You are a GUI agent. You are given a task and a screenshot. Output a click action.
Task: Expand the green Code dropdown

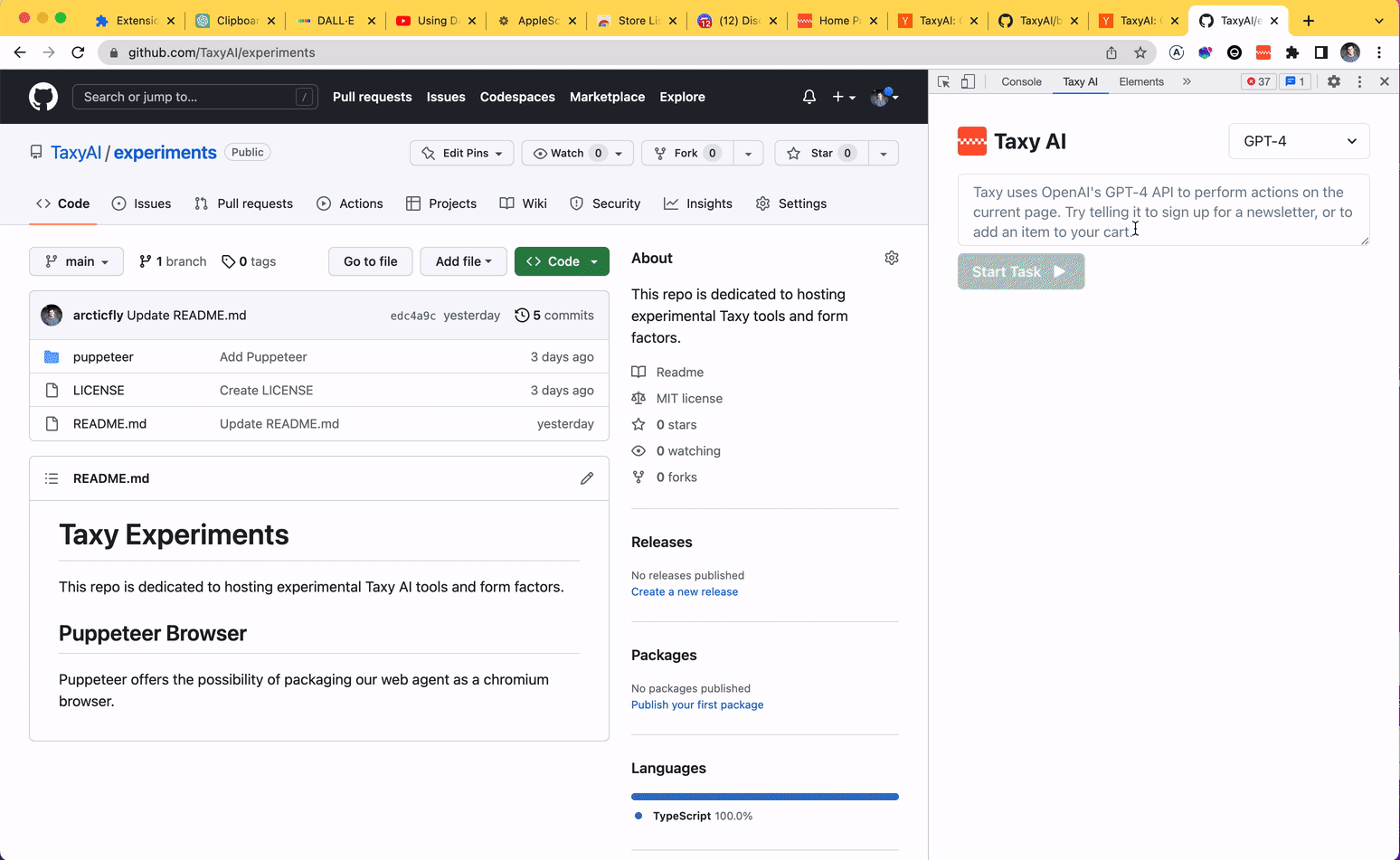pyautogui.click(x=562, y=261)
